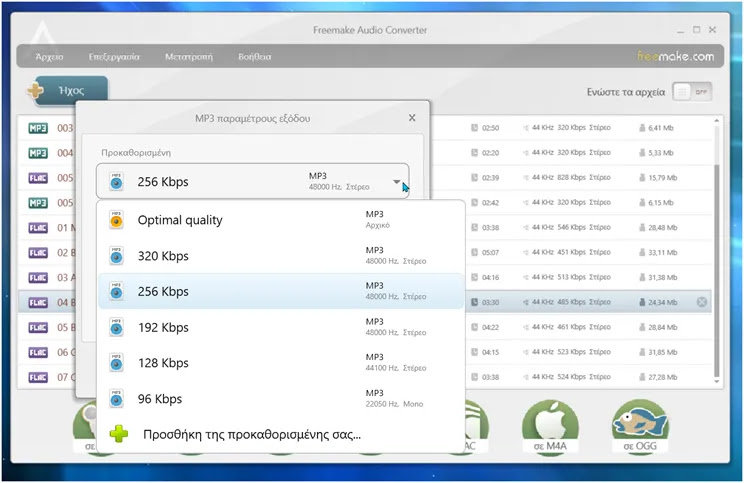Maximize the Freemake Audio Converter window
Screen dimensions: 744x483
(x=697, y=29)
